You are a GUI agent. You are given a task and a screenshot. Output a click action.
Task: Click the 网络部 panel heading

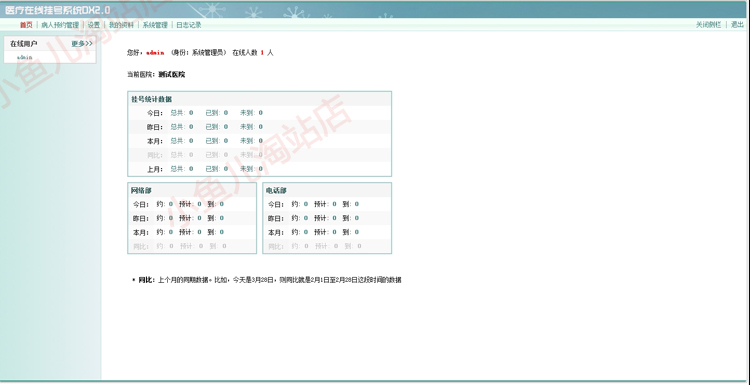coord(142,190)
